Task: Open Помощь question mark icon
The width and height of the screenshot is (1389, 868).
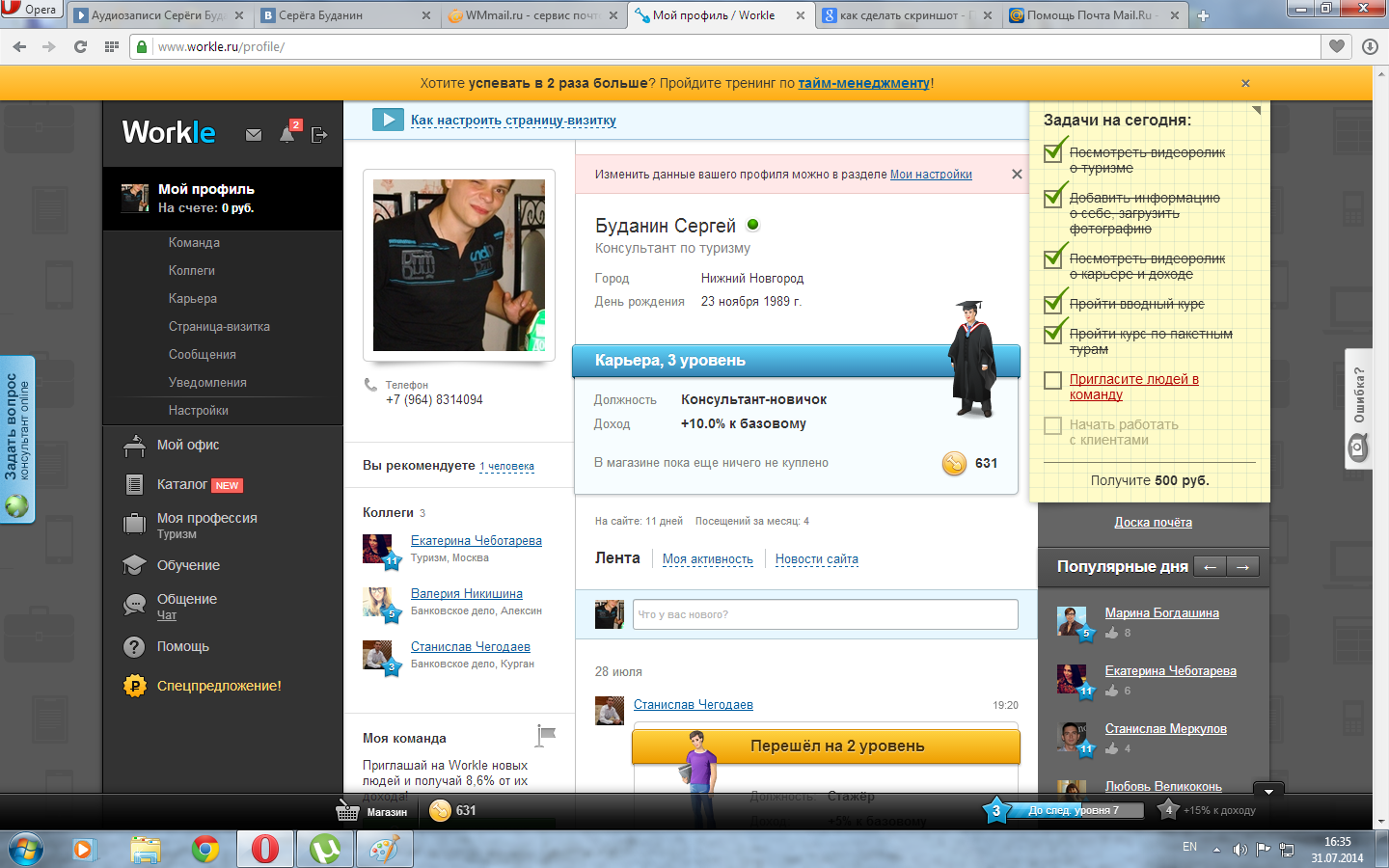Action: click(134, 646)
